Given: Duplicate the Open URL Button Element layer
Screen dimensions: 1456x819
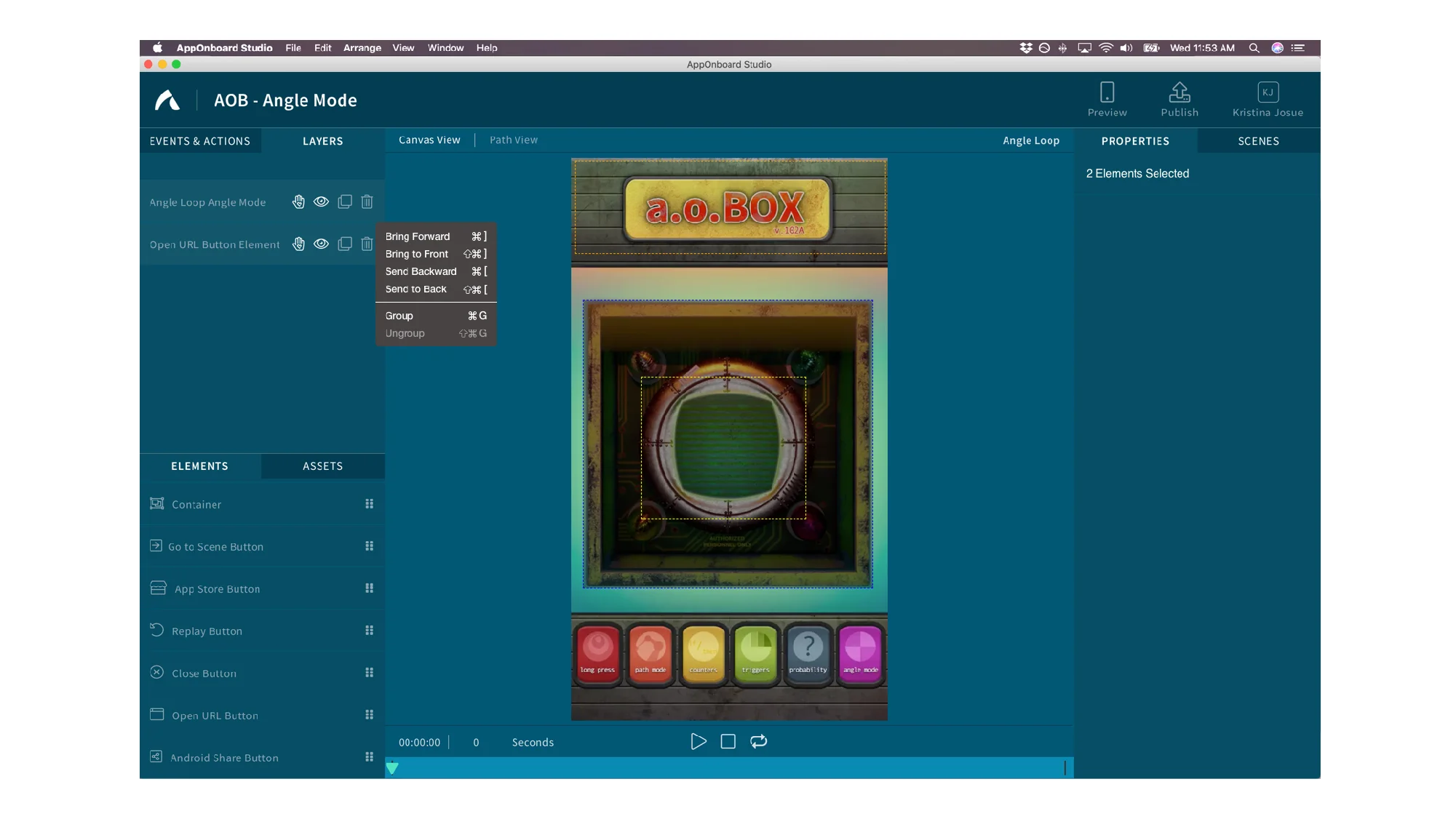Looking at the screenshot, I should click(x=345, y=244).
